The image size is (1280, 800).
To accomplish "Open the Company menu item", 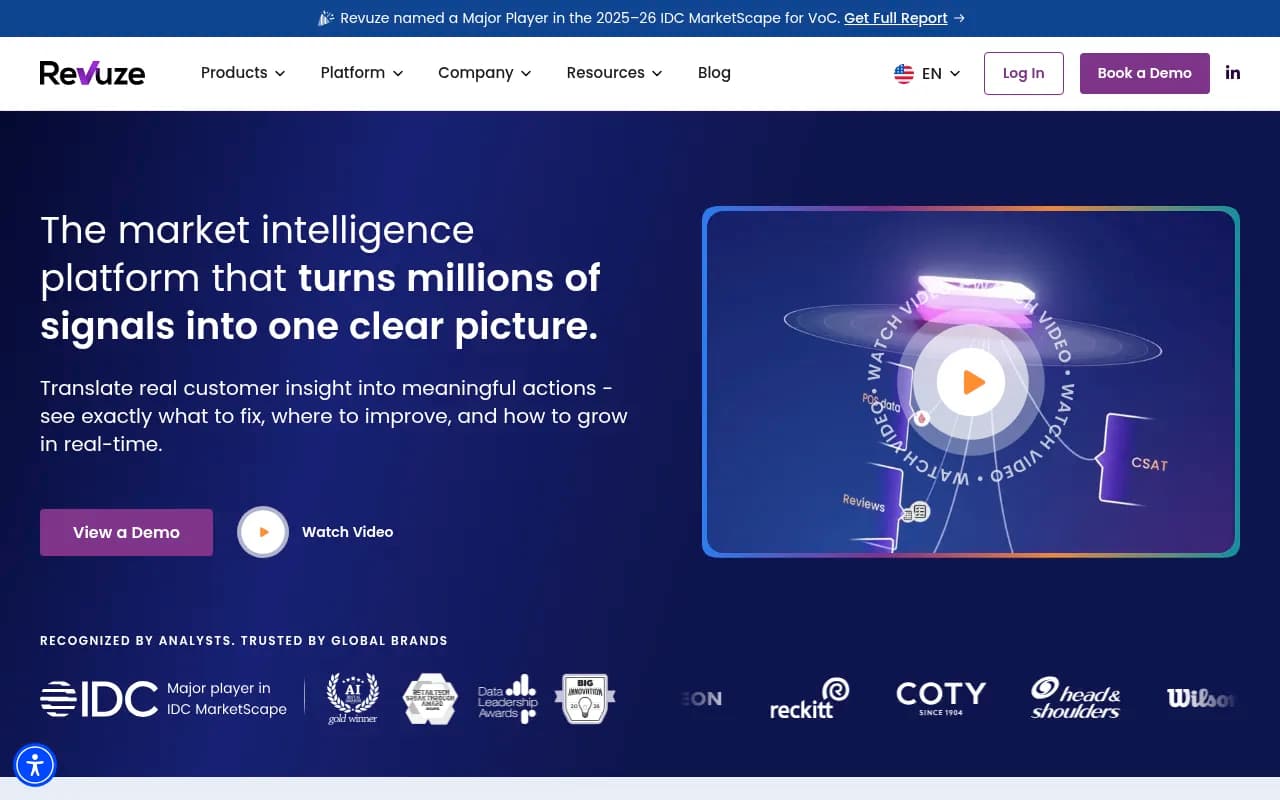I will [484, 72].
